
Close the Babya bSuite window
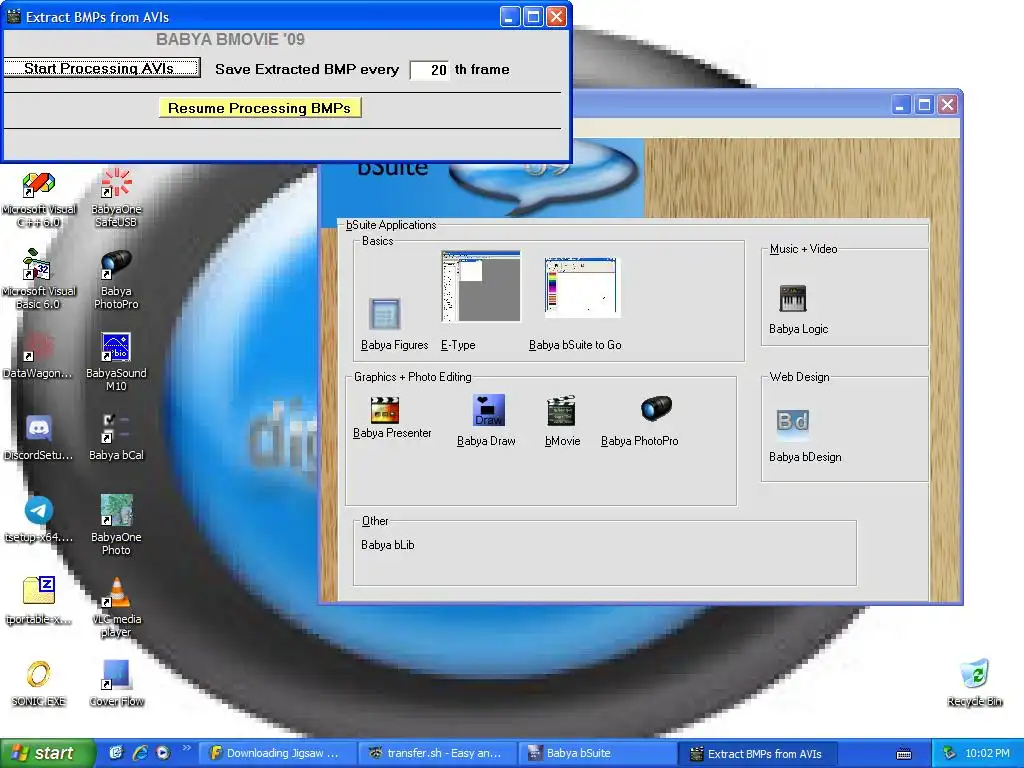947,104
